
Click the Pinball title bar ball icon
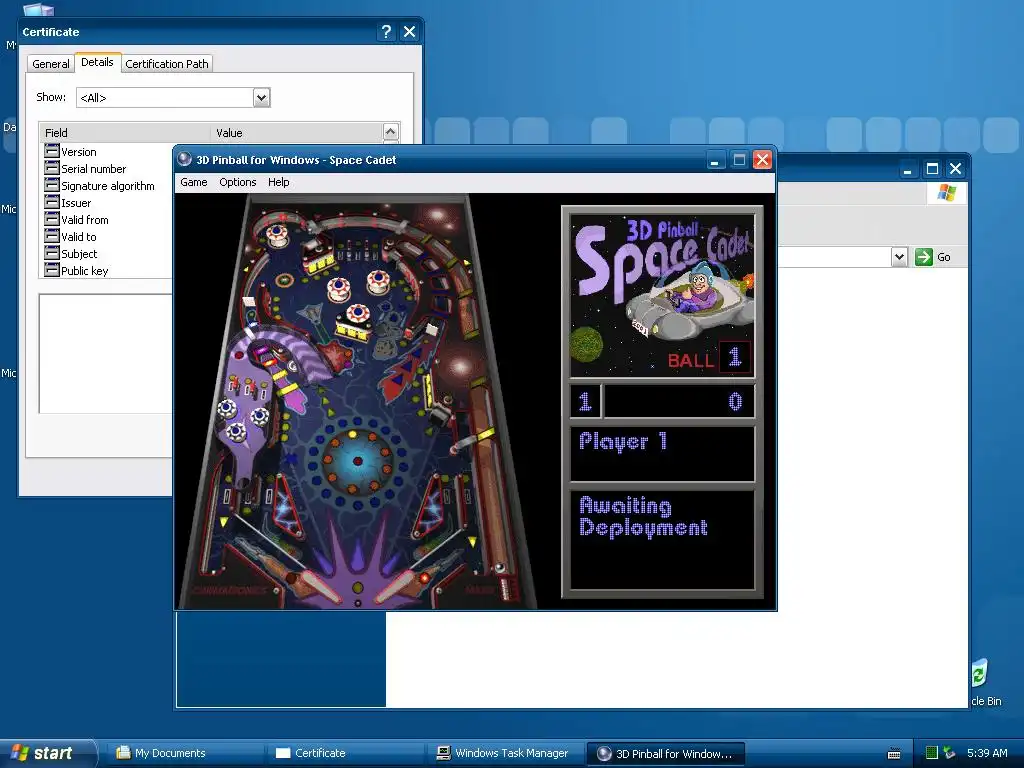pyautogui.click(x=185, y=159)
